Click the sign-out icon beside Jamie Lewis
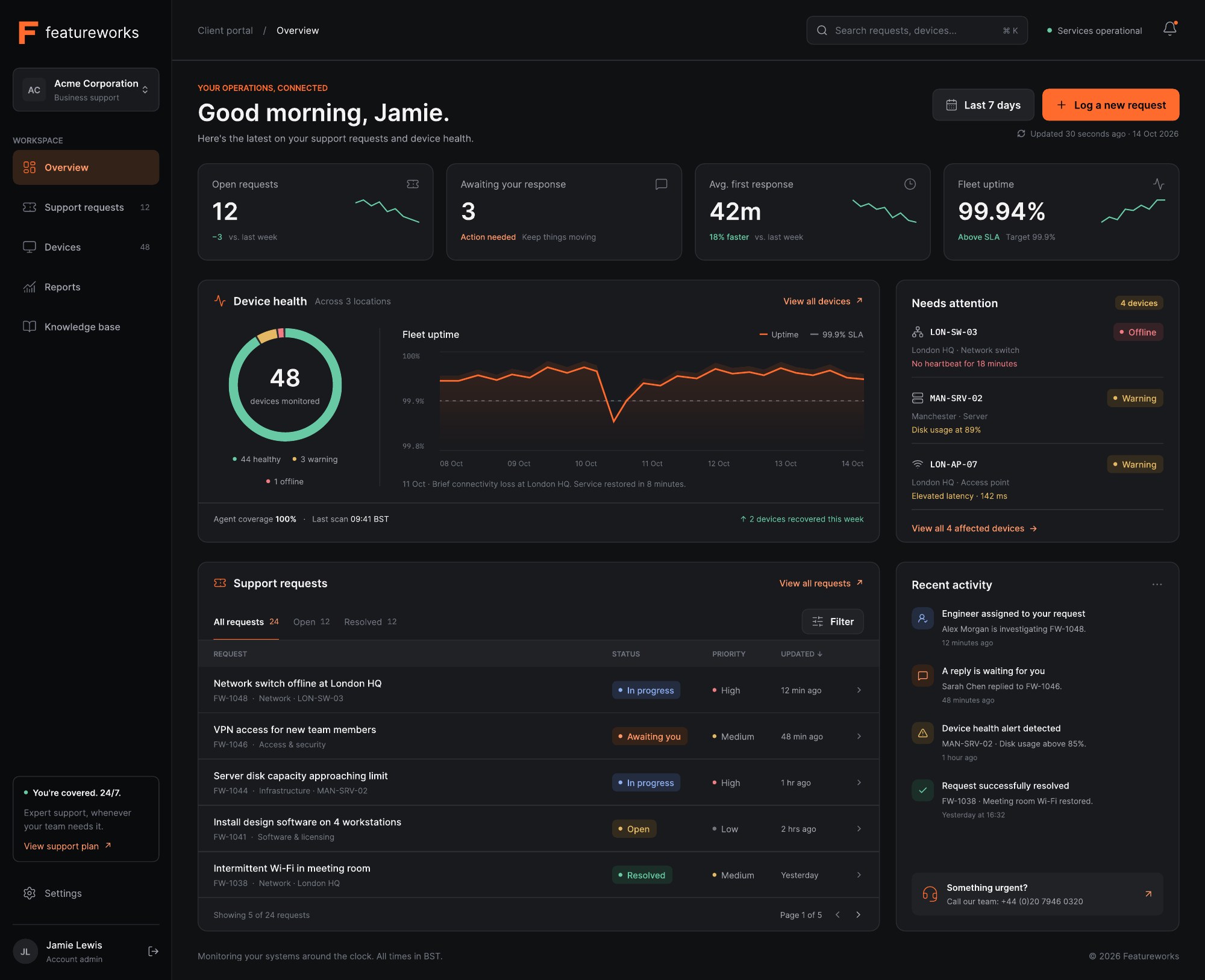Screen dimensions: 1205x980 tap(153, 951)
